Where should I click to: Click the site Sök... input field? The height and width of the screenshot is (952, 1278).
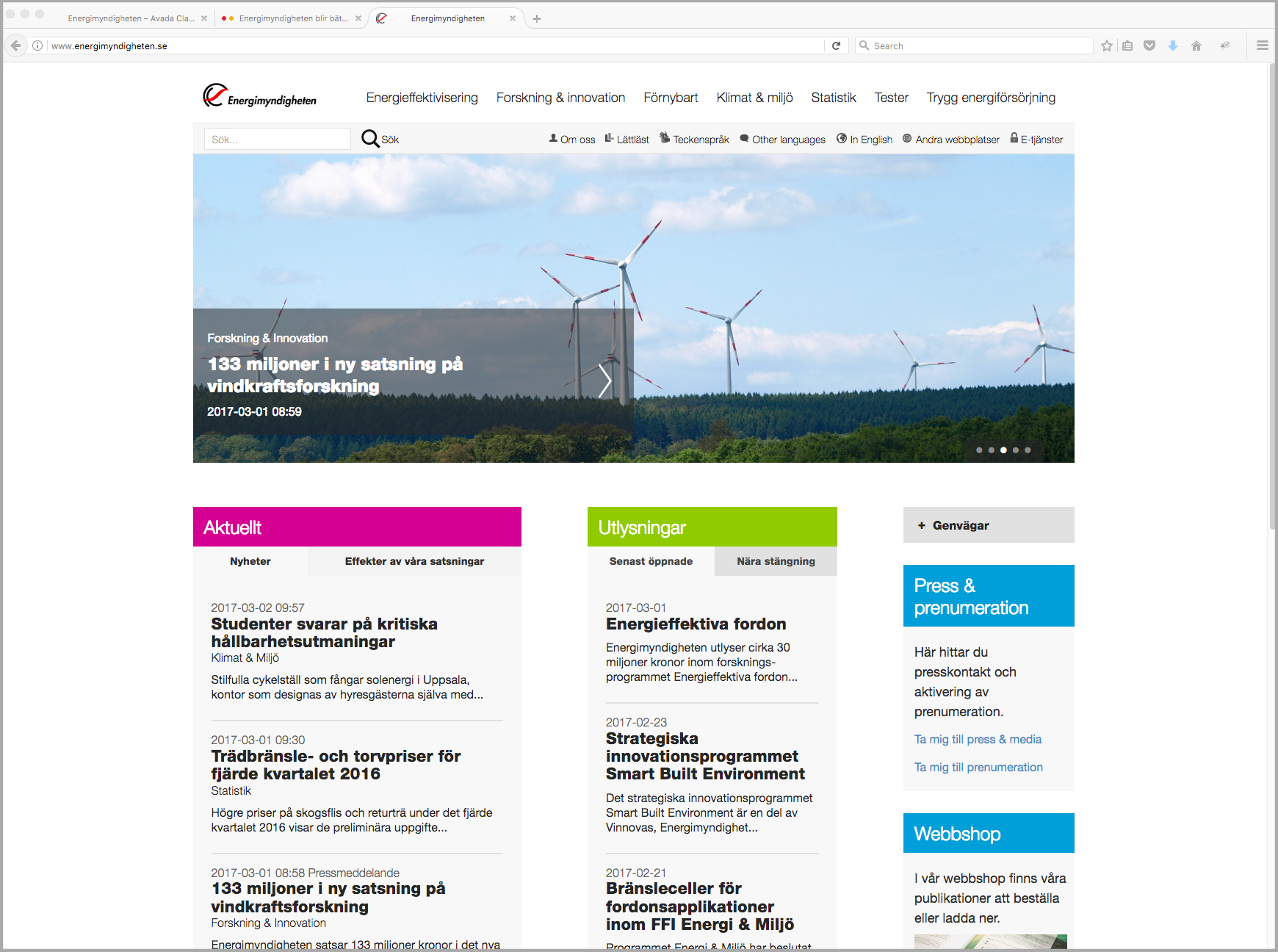tap(278, 139)
